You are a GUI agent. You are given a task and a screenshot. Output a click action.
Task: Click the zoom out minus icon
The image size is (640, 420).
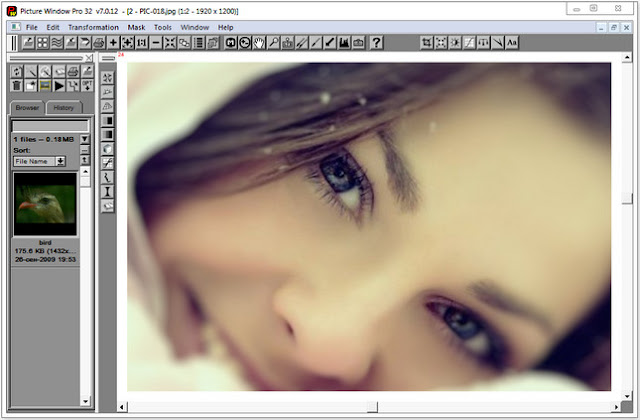pyautogui.click(x=156, y=42)
